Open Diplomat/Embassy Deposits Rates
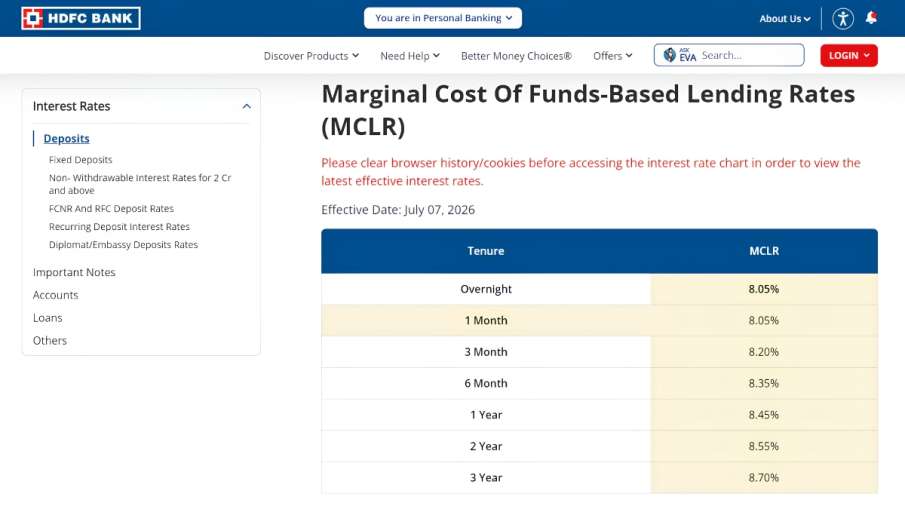Viewport: 905px width, 509px height. click(123, 245)
